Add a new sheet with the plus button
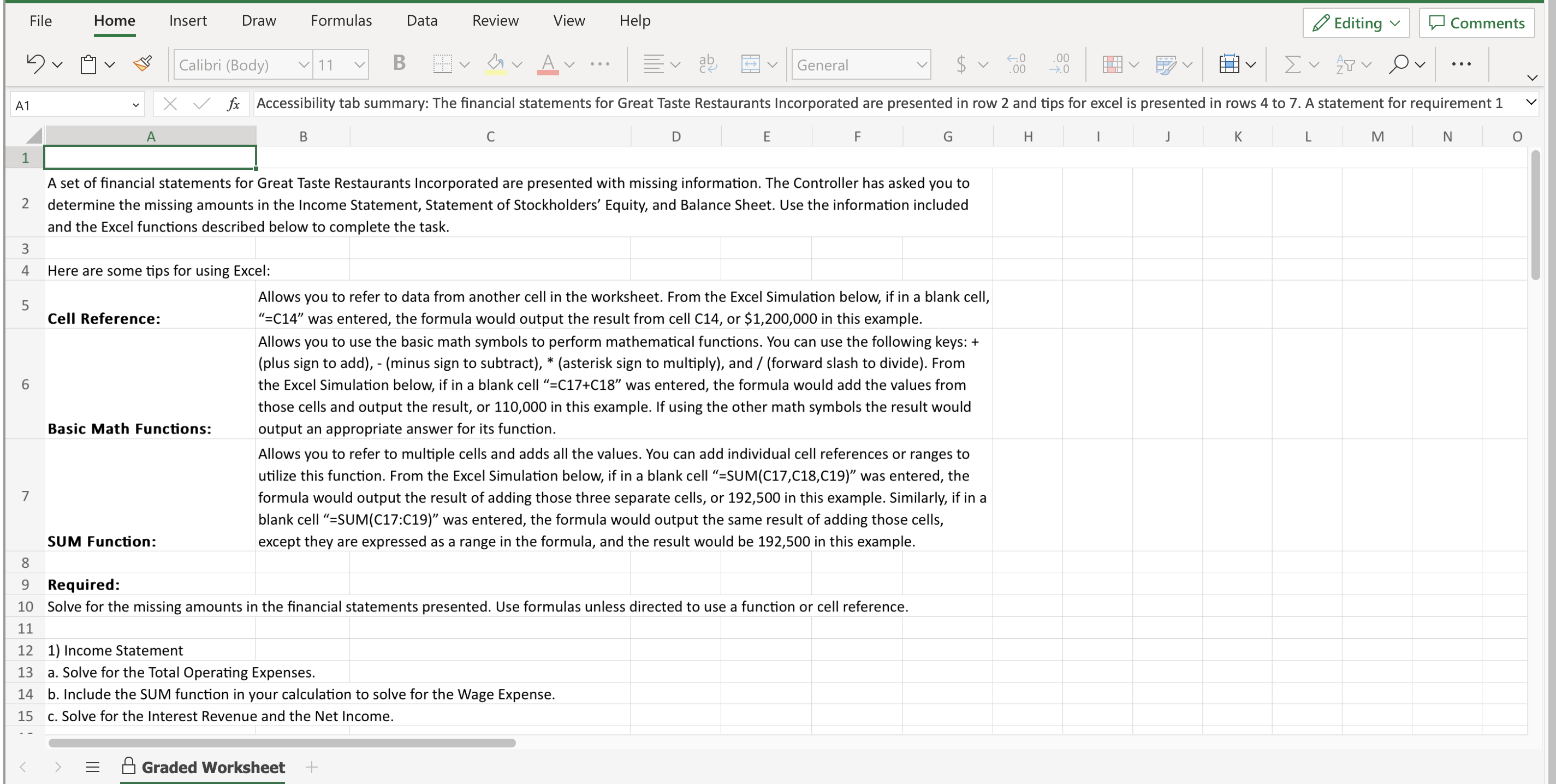The height and width of the screenshot is (784, 1556). [x=312, y=767]
